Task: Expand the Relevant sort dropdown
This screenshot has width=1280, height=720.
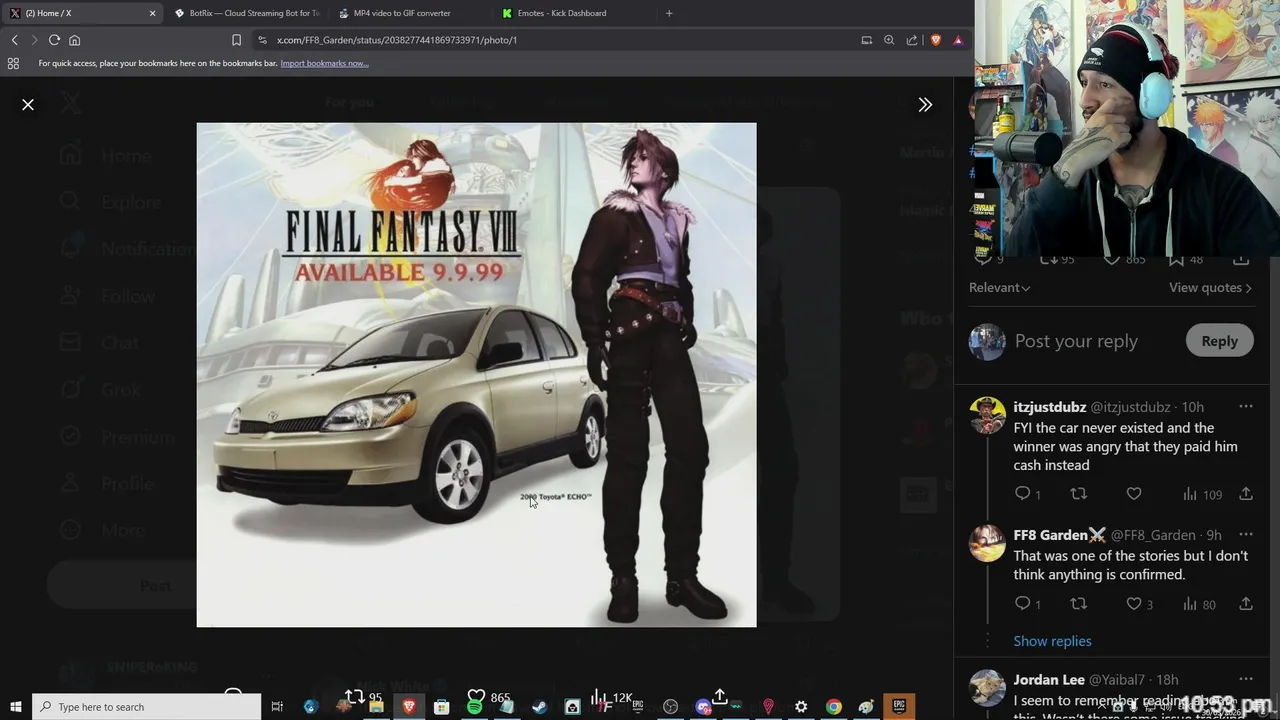Action: [x=999, y=287]
